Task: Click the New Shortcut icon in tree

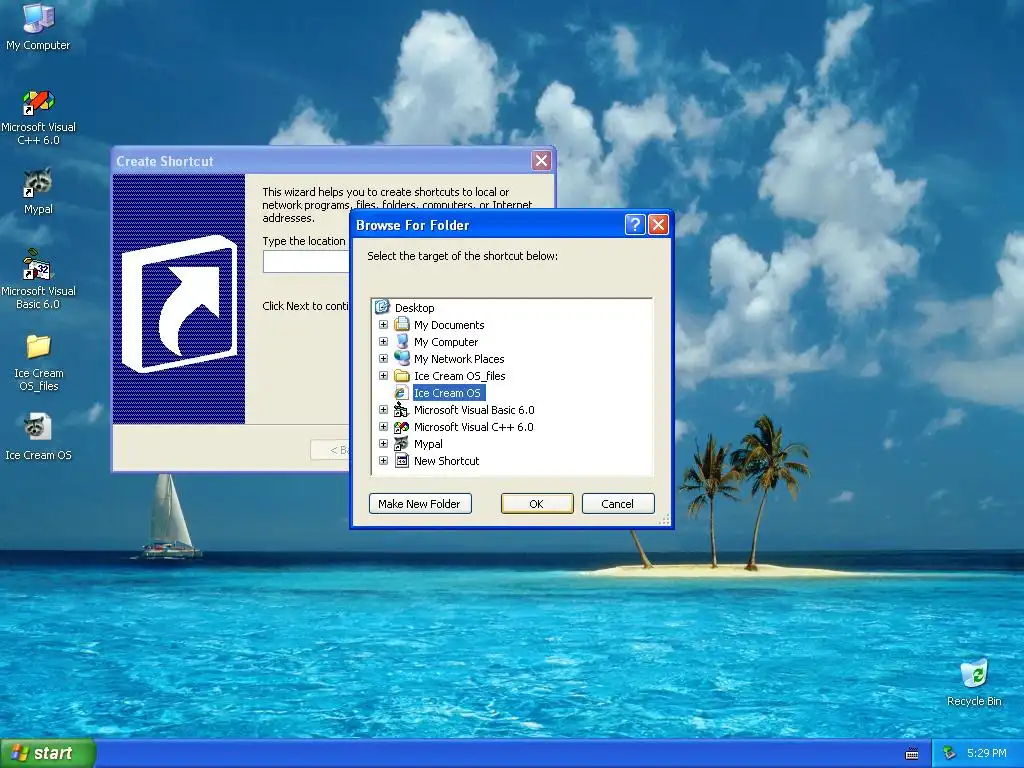Action: click(x=402, y=460)
